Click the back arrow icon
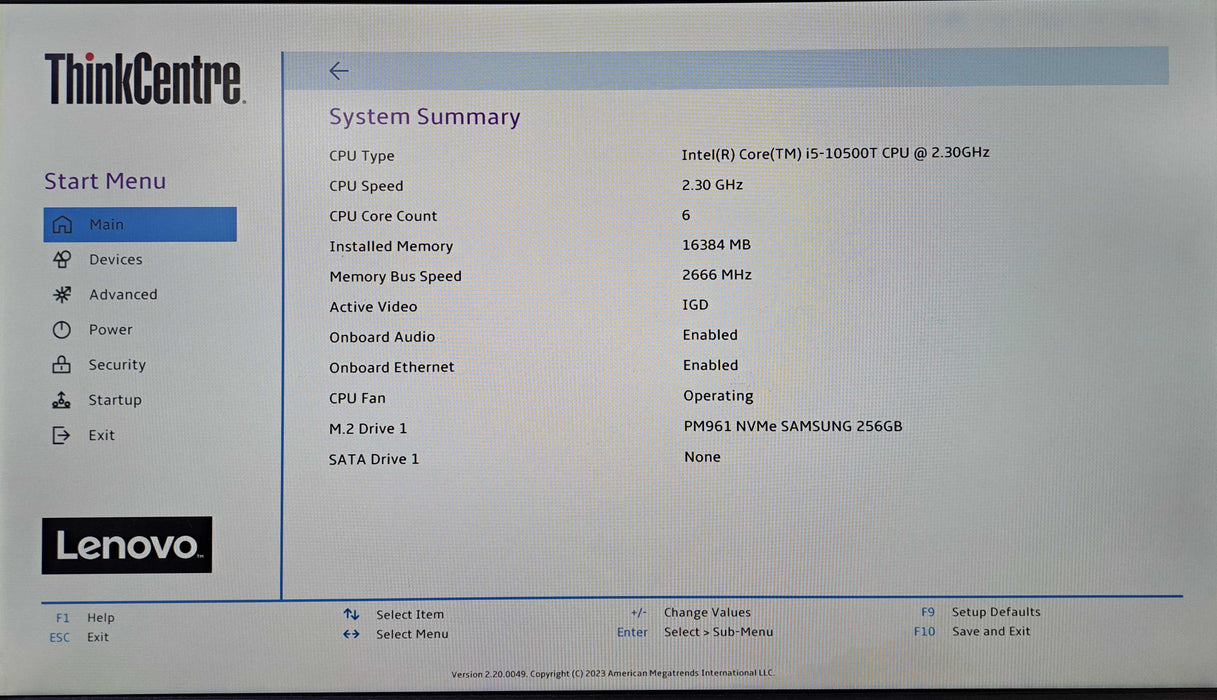1217x700 pixels. [x=339, y=70]
